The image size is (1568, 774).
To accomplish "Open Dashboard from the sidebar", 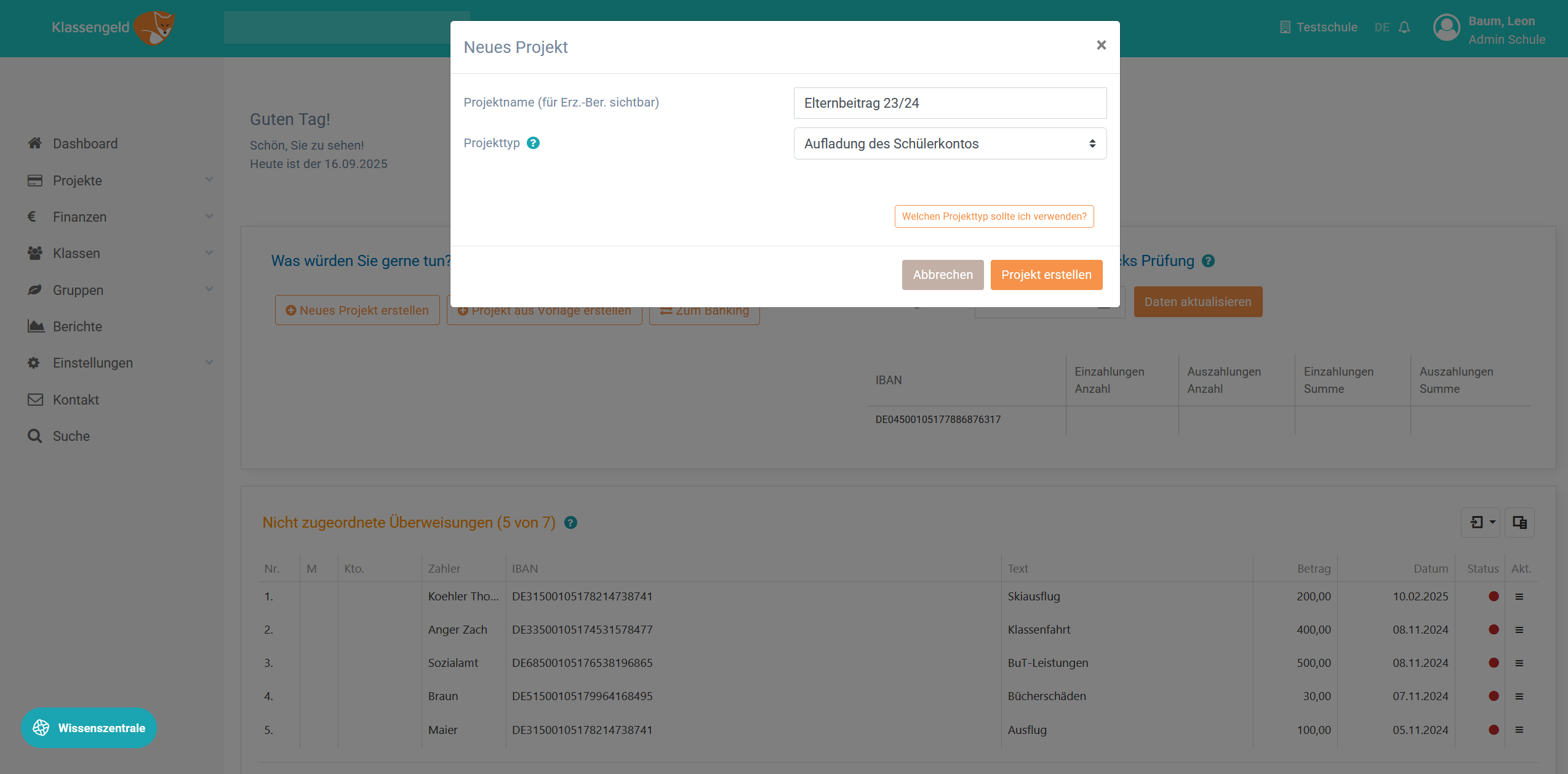I will click(x=85, y=143).
